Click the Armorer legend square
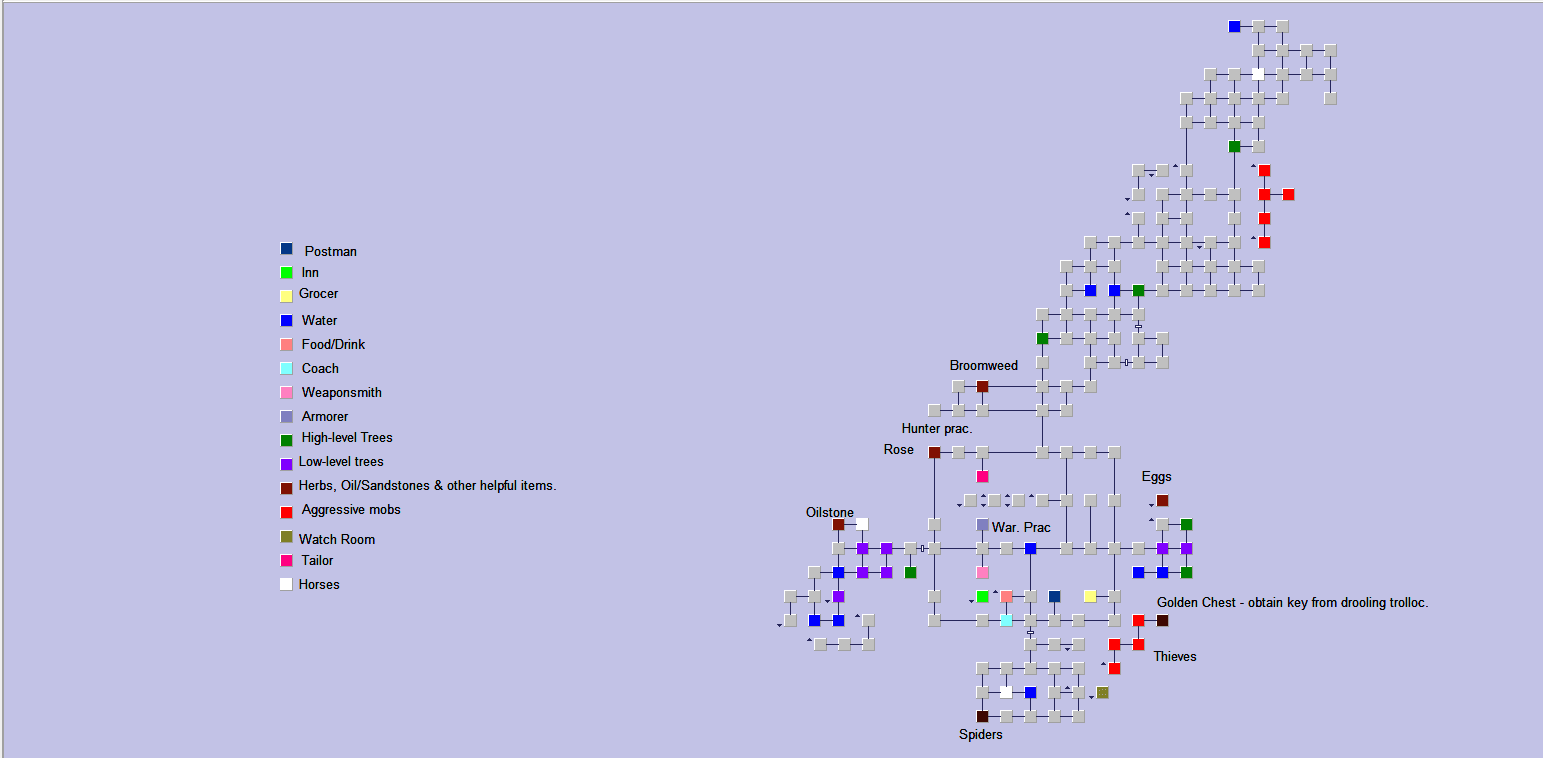Screen dimensions: 1543x758 [x=286, y=415]
